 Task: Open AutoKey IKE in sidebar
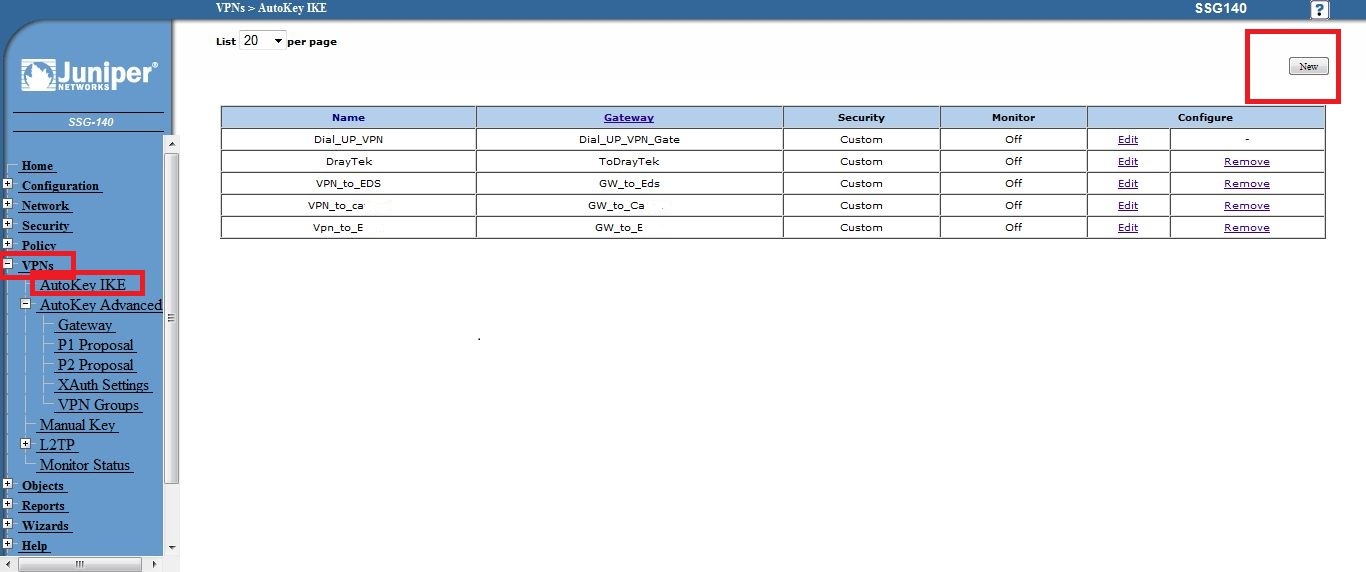point(83,285)
